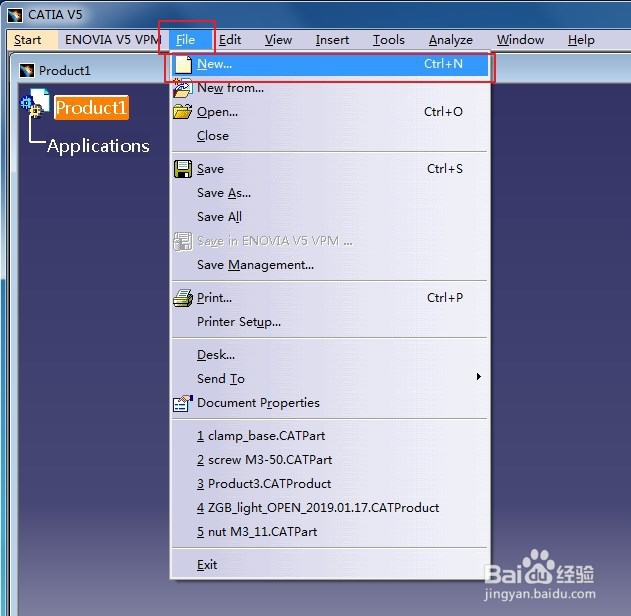Open Document Properties entry
This screenshot has width=631, height=616.
pos(330,403)
